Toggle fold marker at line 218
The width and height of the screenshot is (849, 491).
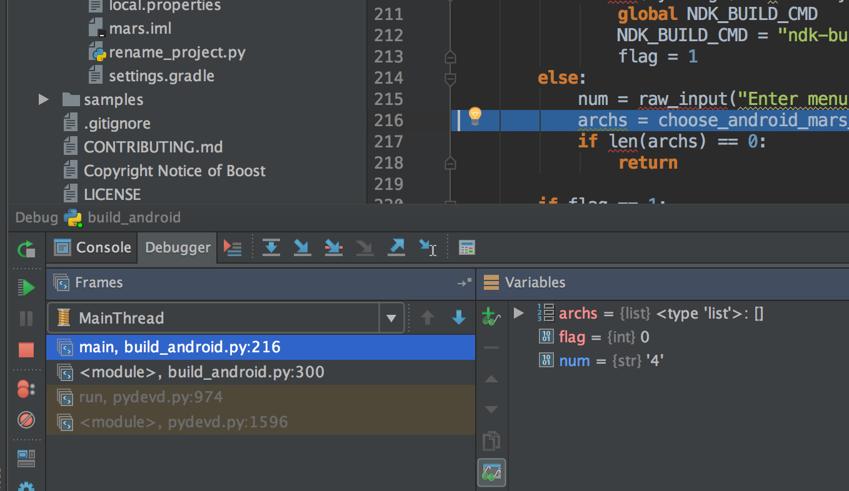[x=450, y=163]
